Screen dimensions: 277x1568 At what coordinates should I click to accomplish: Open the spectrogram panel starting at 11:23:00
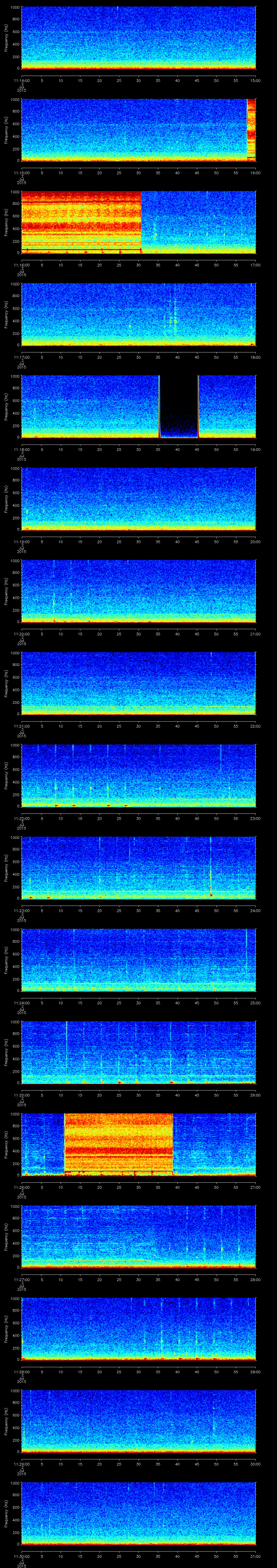click(138, 868)
